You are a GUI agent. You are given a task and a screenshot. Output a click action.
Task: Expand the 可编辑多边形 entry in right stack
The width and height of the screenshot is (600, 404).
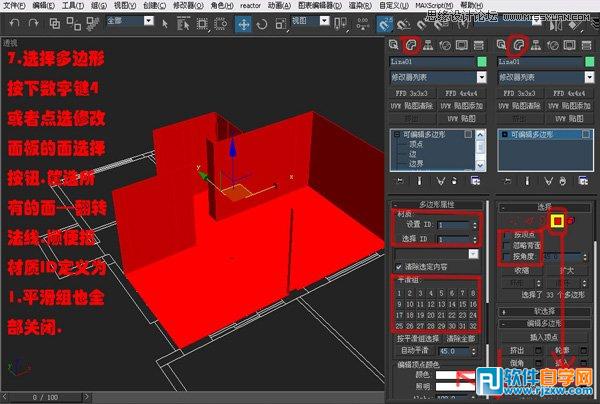504,135
